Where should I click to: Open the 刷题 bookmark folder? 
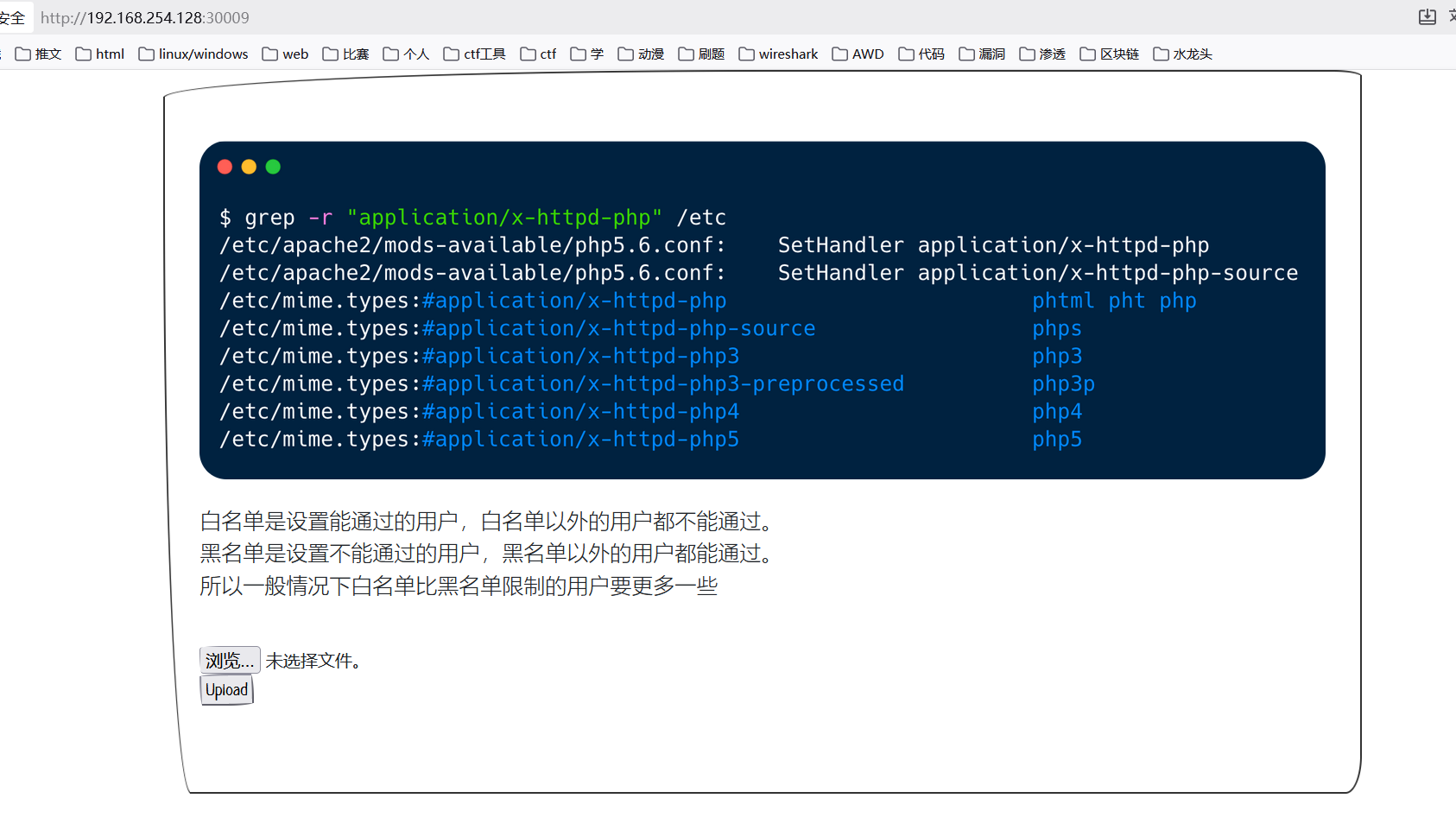pos(702,54)
